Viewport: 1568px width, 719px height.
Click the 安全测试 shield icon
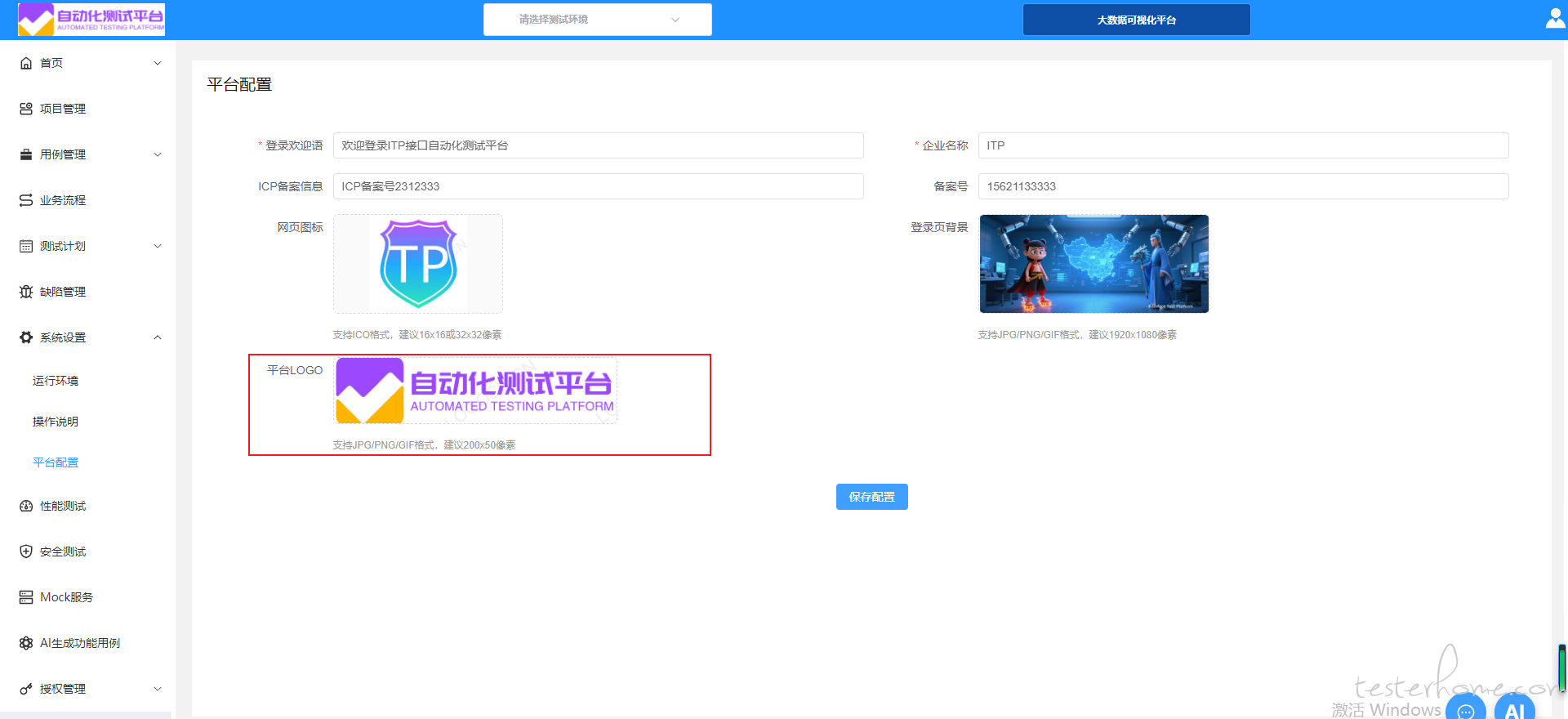tap(26, 552)
